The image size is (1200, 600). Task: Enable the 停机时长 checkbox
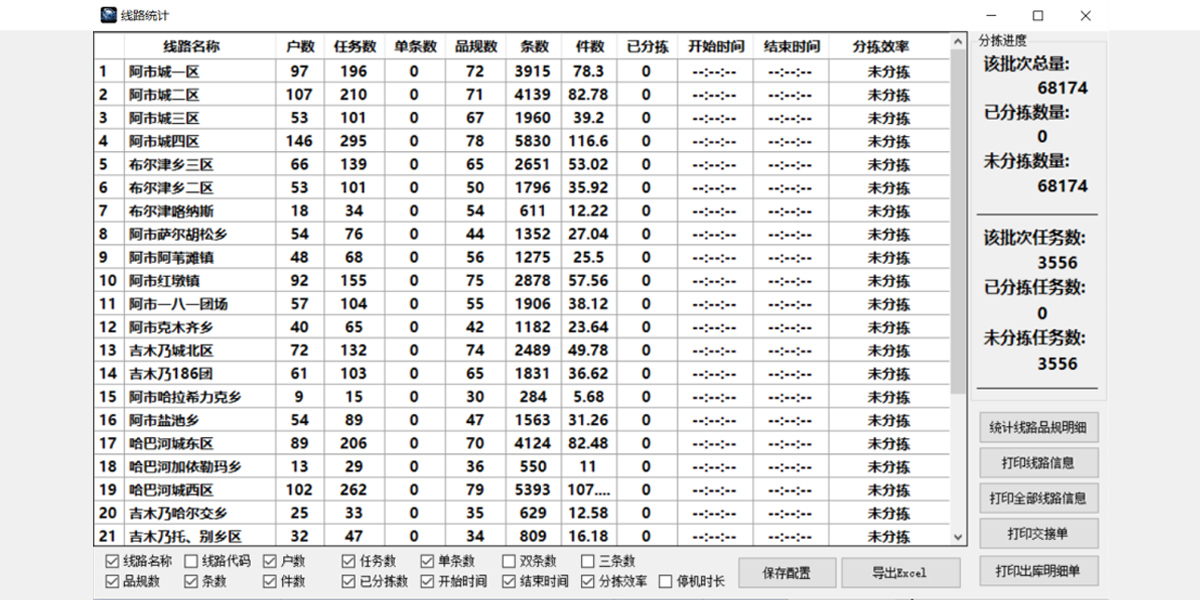[666, 581]
